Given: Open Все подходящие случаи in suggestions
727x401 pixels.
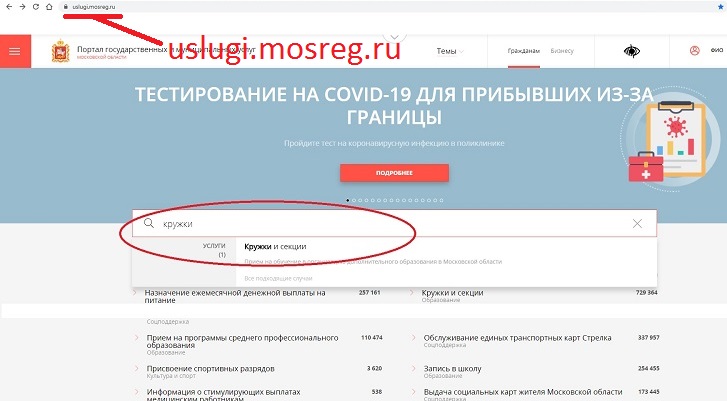Looking at the screenshot, I should [x=278, y=279].
